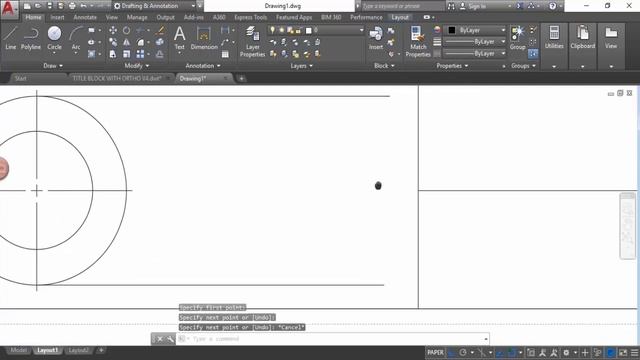Image resolution: width=640 pixels, height=360 pixels.
Task: Click the Array tool icon
Action: coord(140,54)
